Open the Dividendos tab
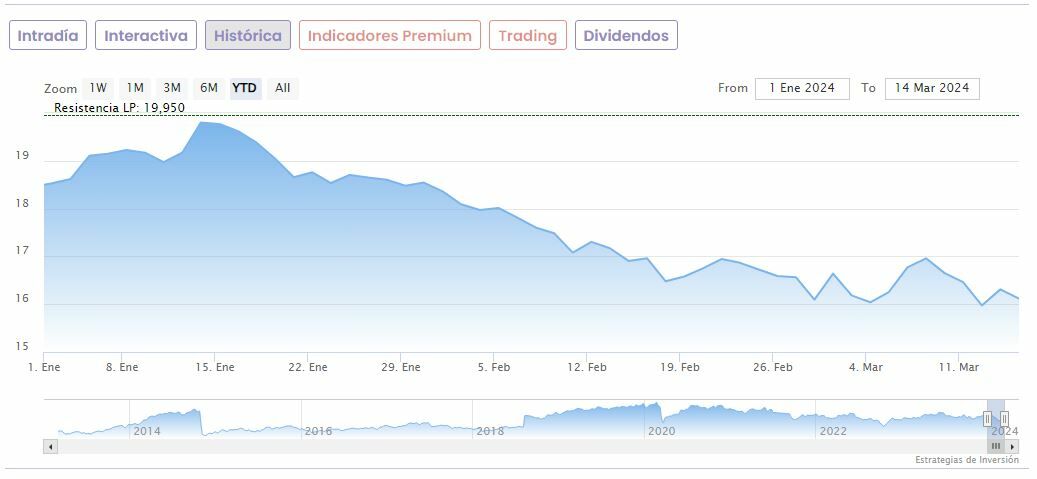This screenshot has height=479, width=1037. 626,36
